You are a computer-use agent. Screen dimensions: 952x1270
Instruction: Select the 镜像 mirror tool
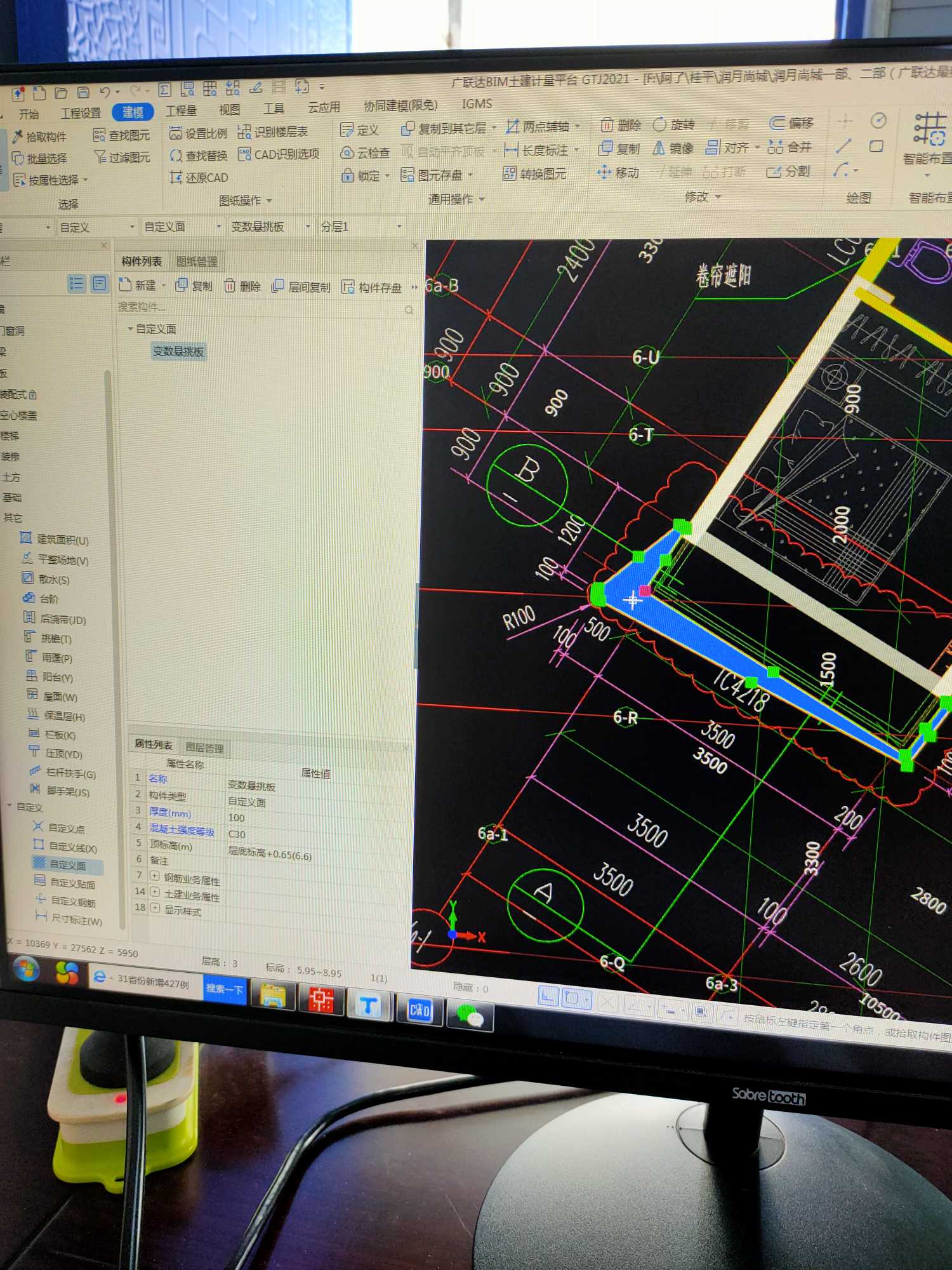click(x=673, y=148)
